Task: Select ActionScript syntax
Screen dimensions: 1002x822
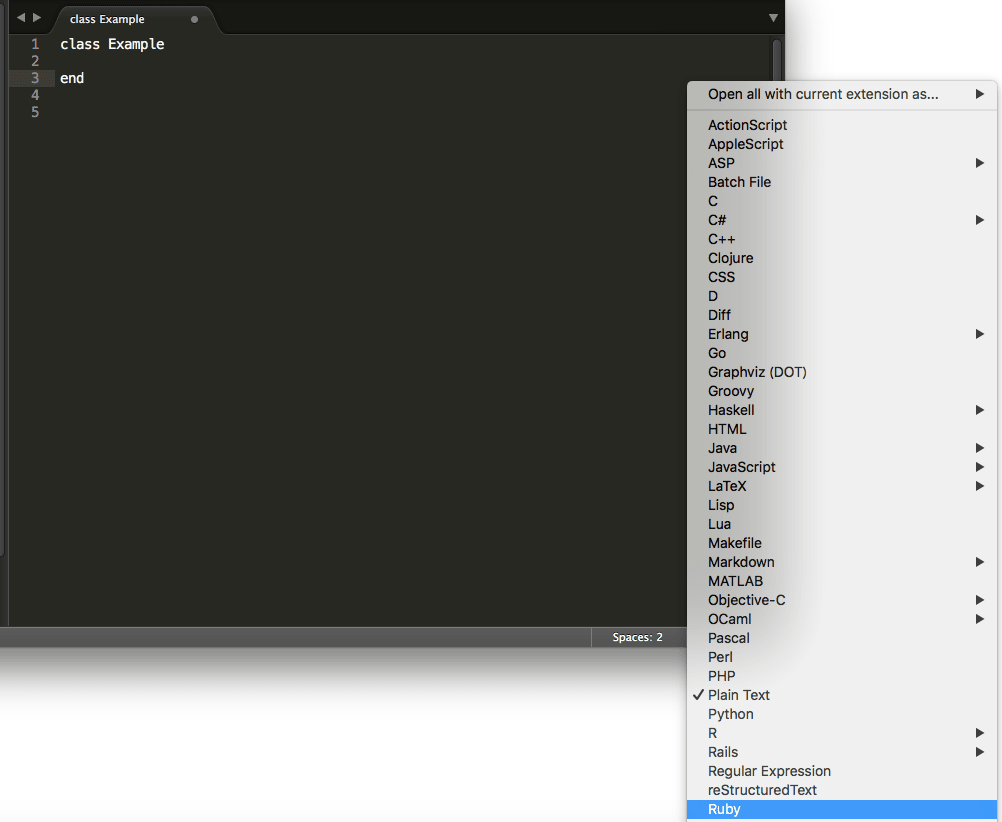Action: click(842, 125)
